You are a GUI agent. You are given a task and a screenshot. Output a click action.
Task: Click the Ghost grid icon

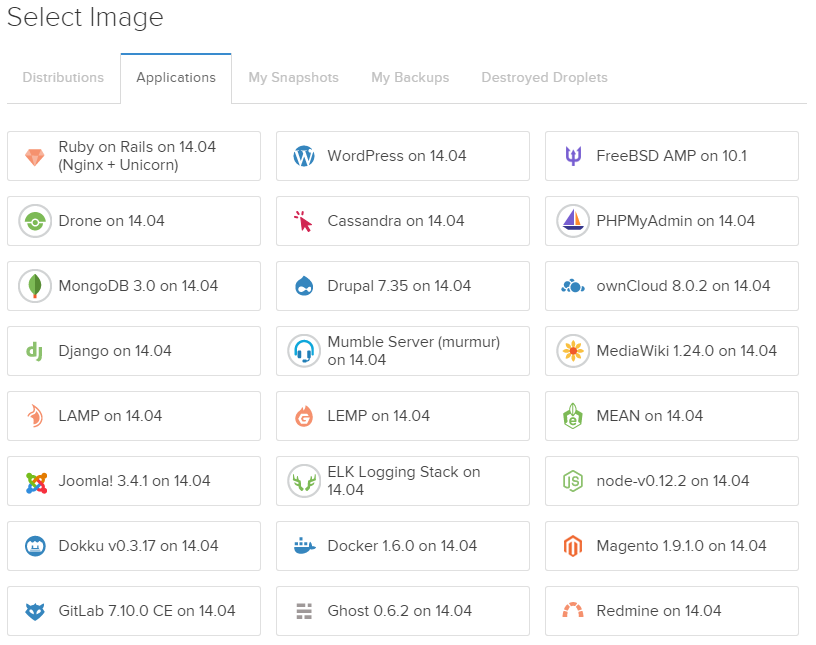click(x=304, y=611)
